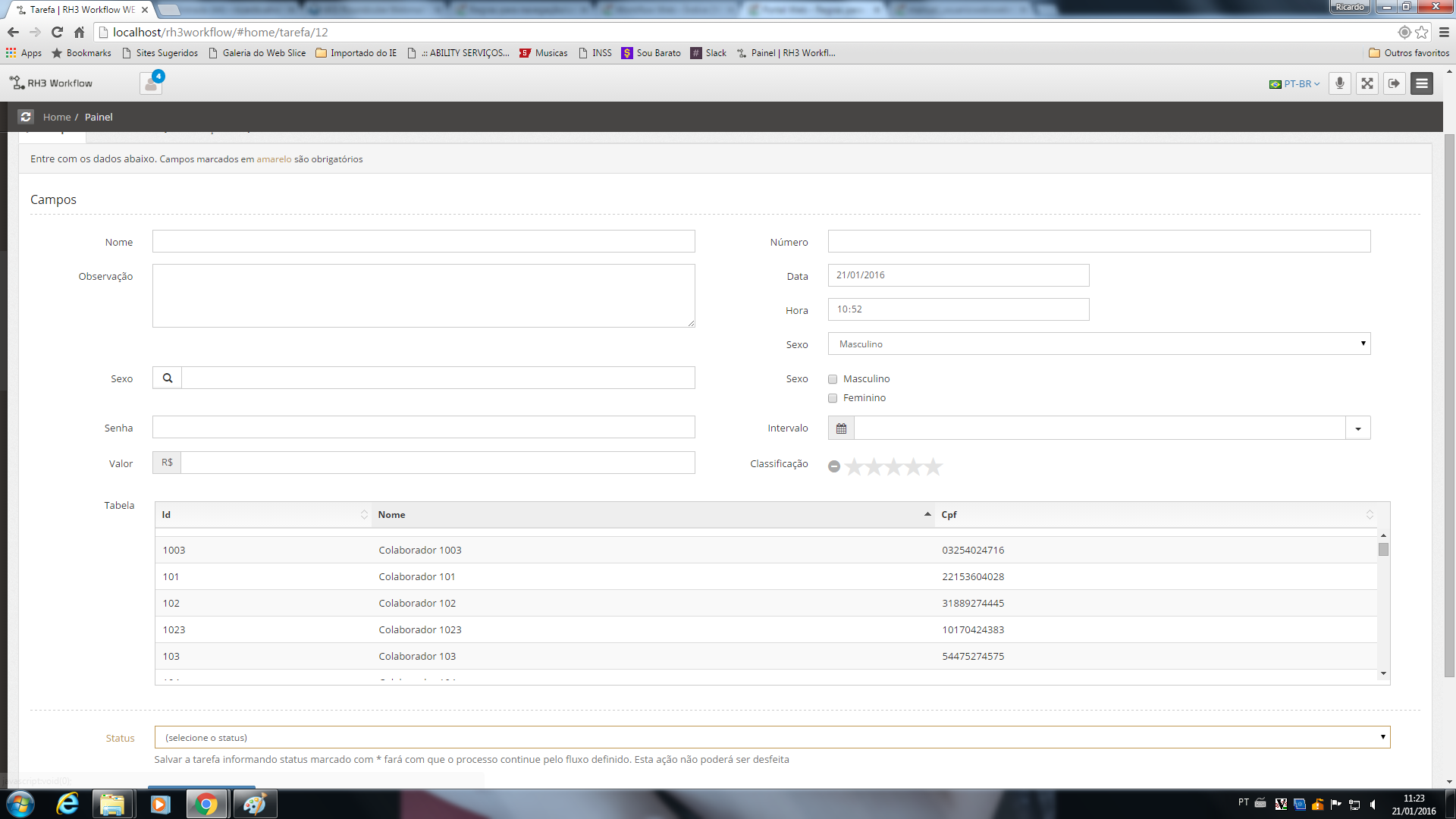Open the PT-BR language selector
1456x819 pixels.
[x=1295, y=84]
